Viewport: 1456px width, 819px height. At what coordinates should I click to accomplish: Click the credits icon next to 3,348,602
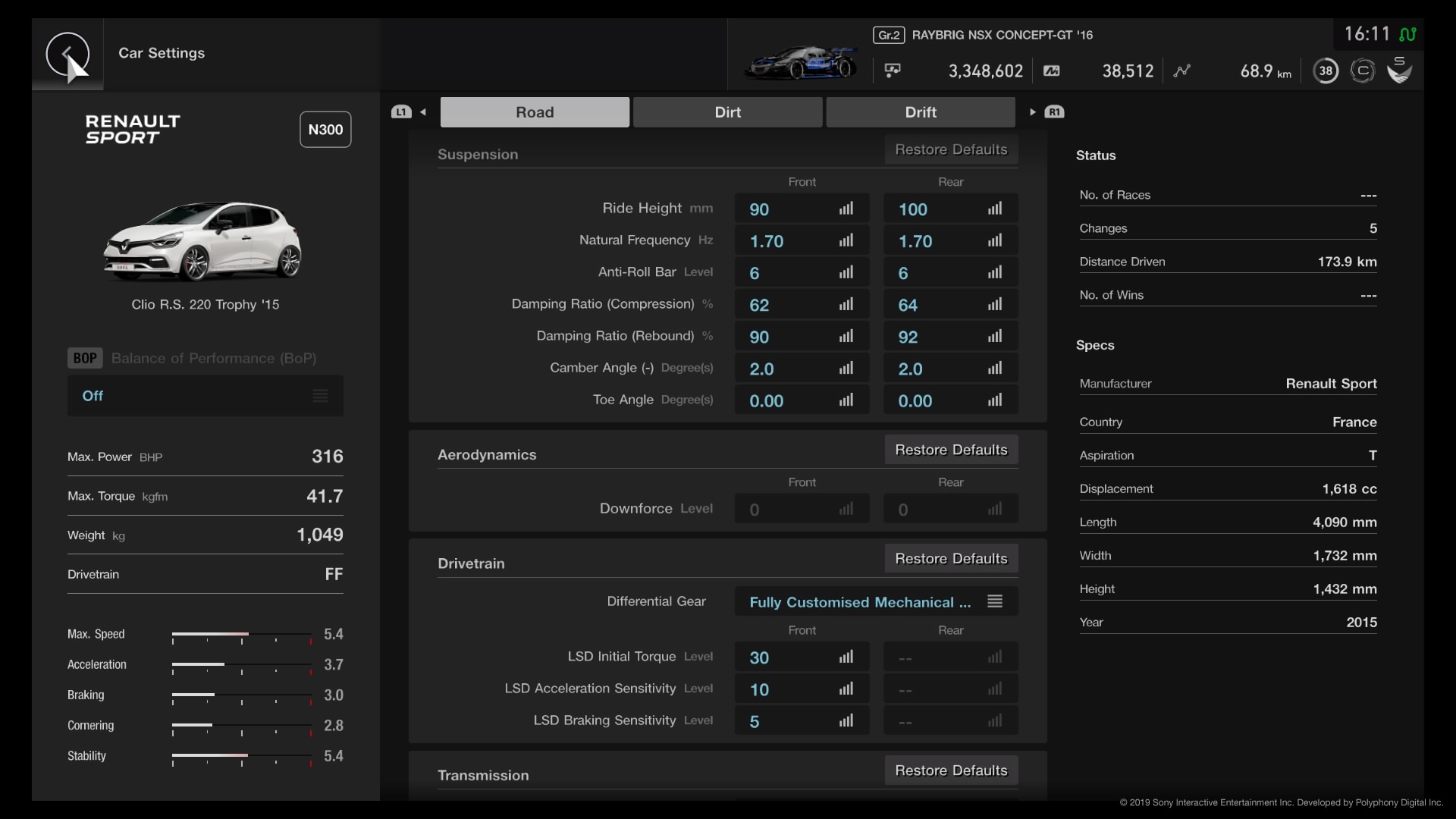[x=893, y=71]
